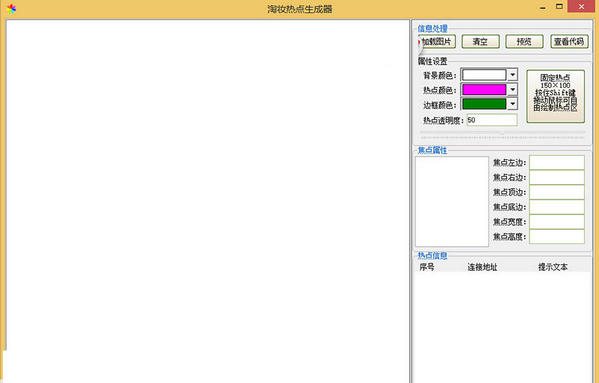Click the 预览 (preview) button
Viewport: 599px width, 383px height.
(x=524, y=41)
